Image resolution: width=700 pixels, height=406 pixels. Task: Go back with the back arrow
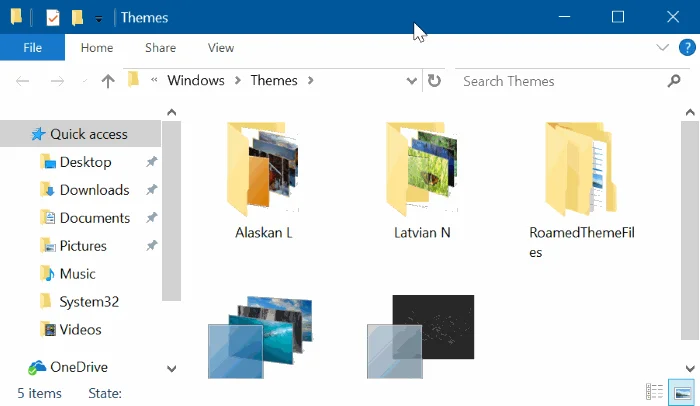22,81
